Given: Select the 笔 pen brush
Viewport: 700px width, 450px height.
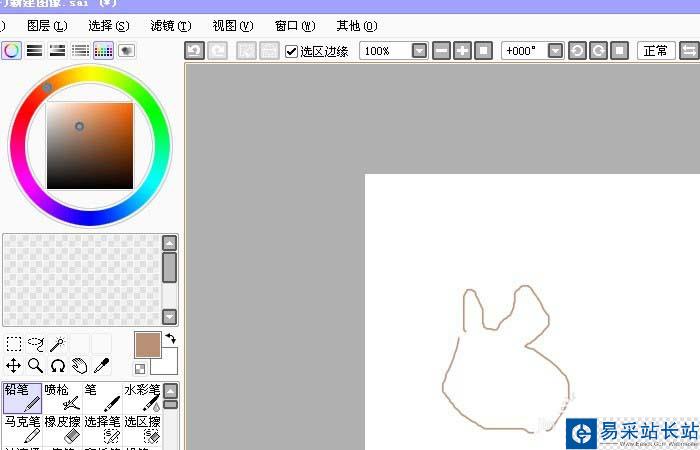Looking at the screenshot, I should click(x=103, y=398).
